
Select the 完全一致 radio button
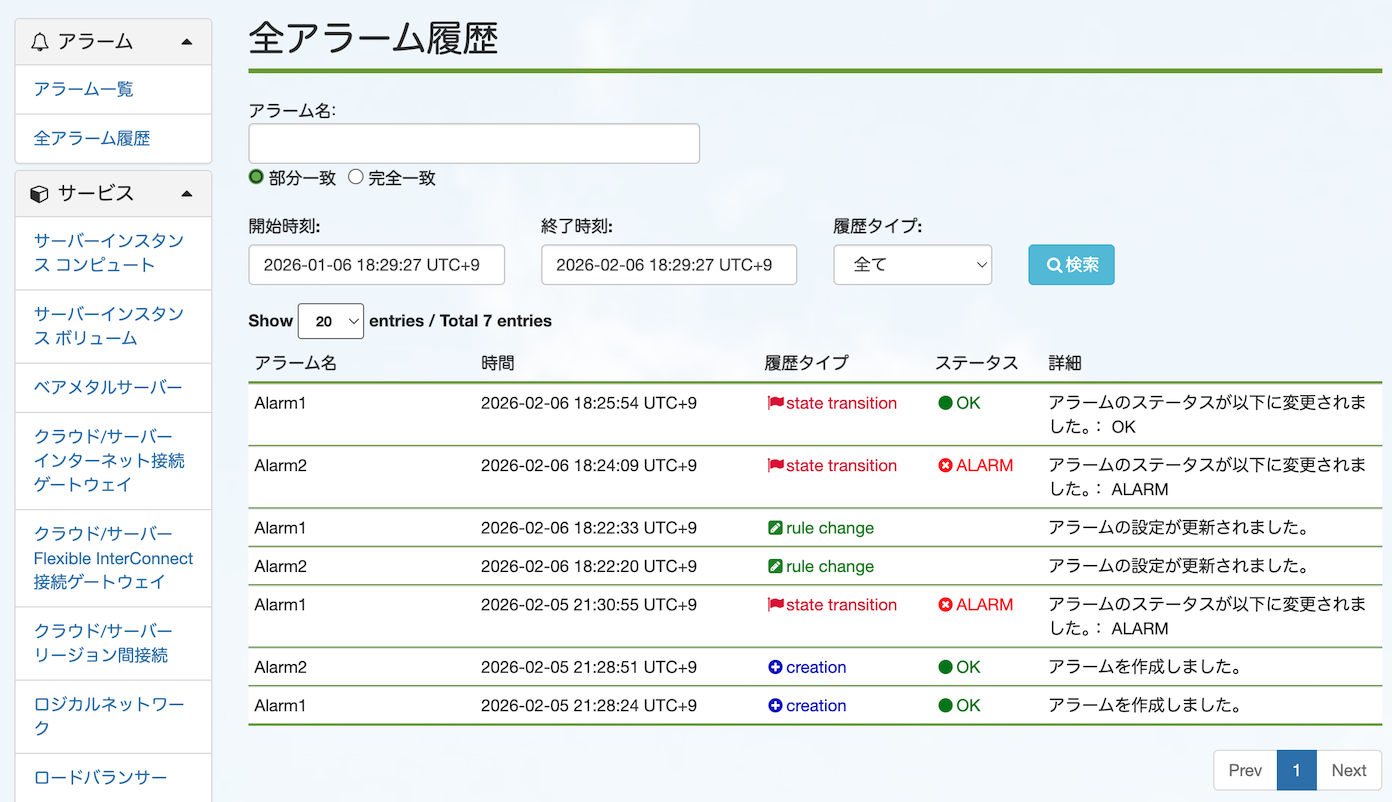point(355,176)
